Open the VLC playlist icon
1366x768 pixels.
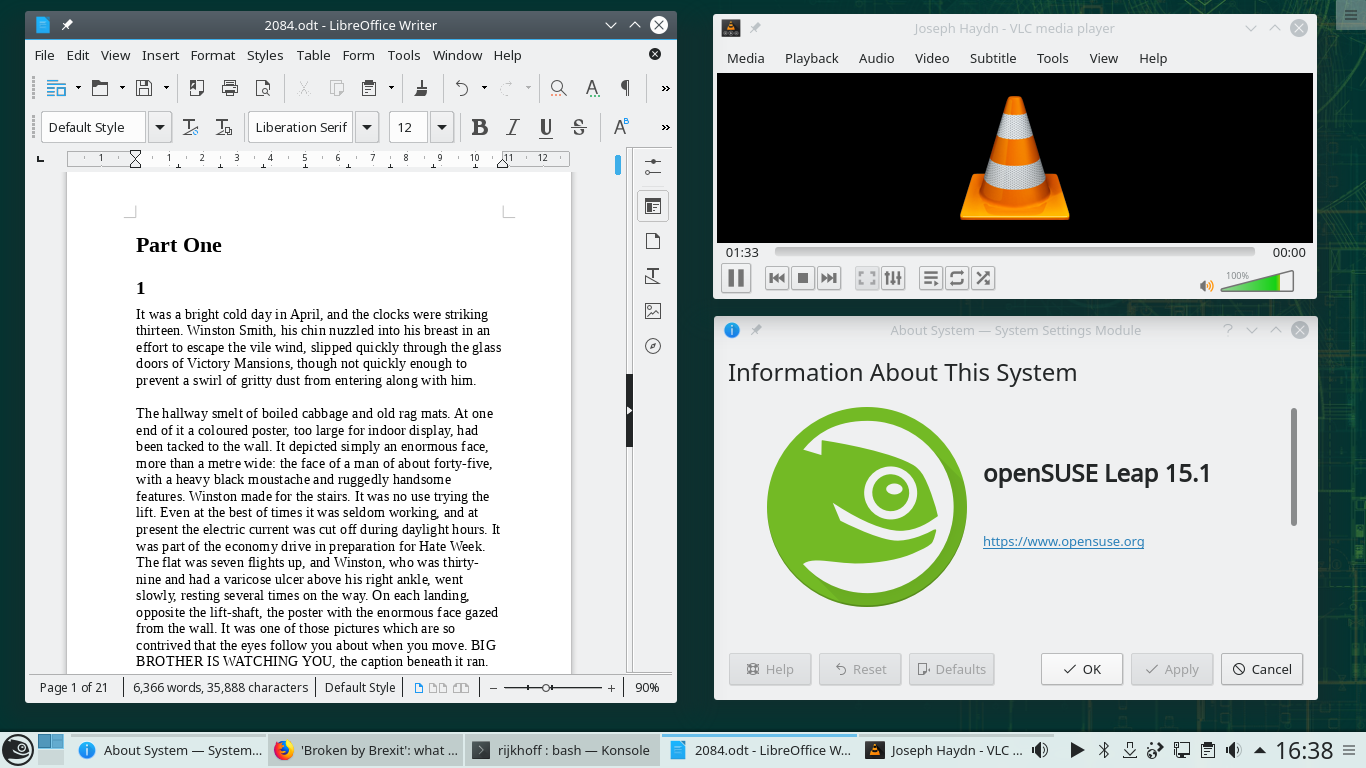point(930,278)
